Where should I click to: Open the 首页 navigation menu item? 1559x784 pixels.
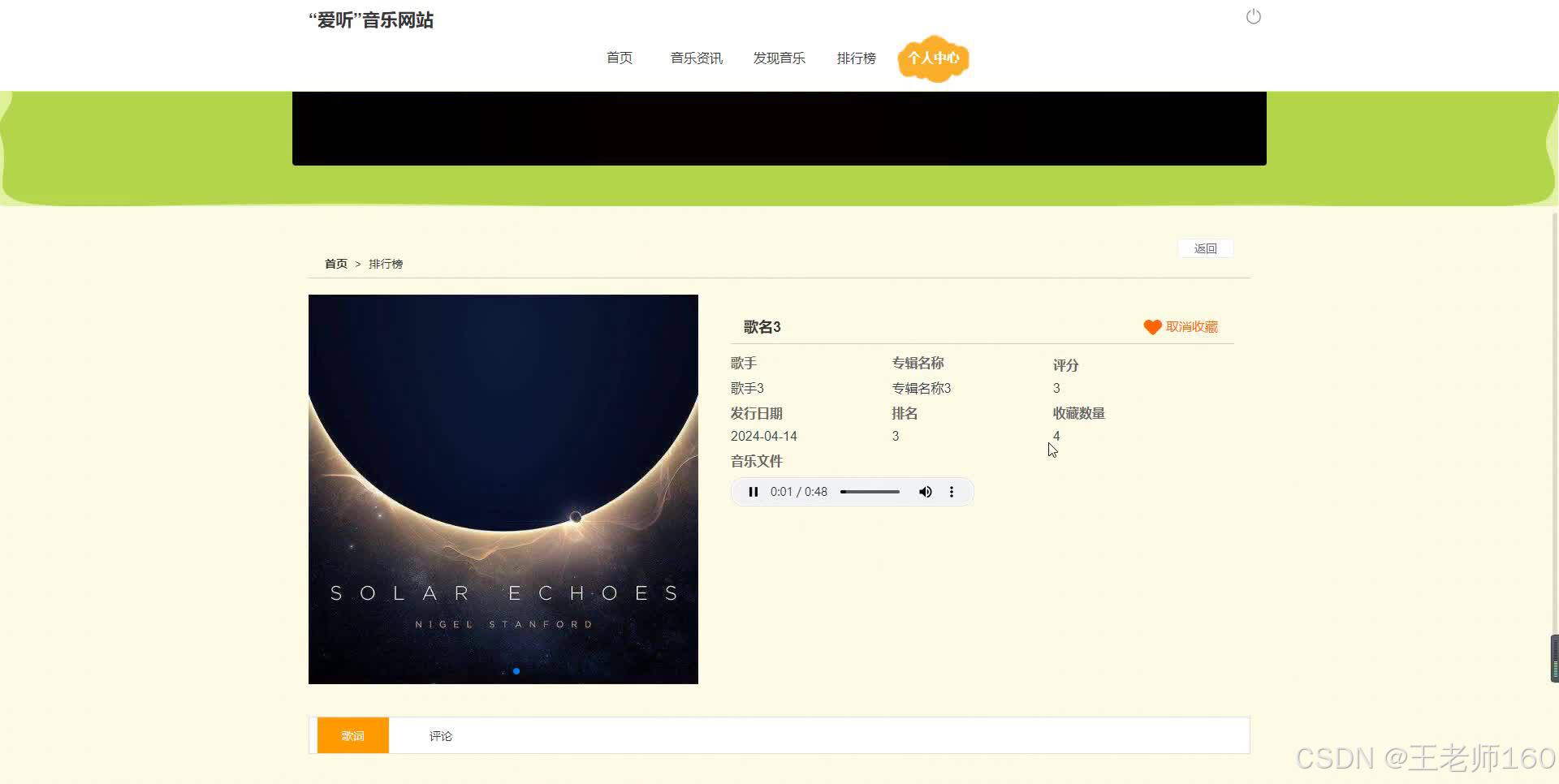tap(619, 58)
